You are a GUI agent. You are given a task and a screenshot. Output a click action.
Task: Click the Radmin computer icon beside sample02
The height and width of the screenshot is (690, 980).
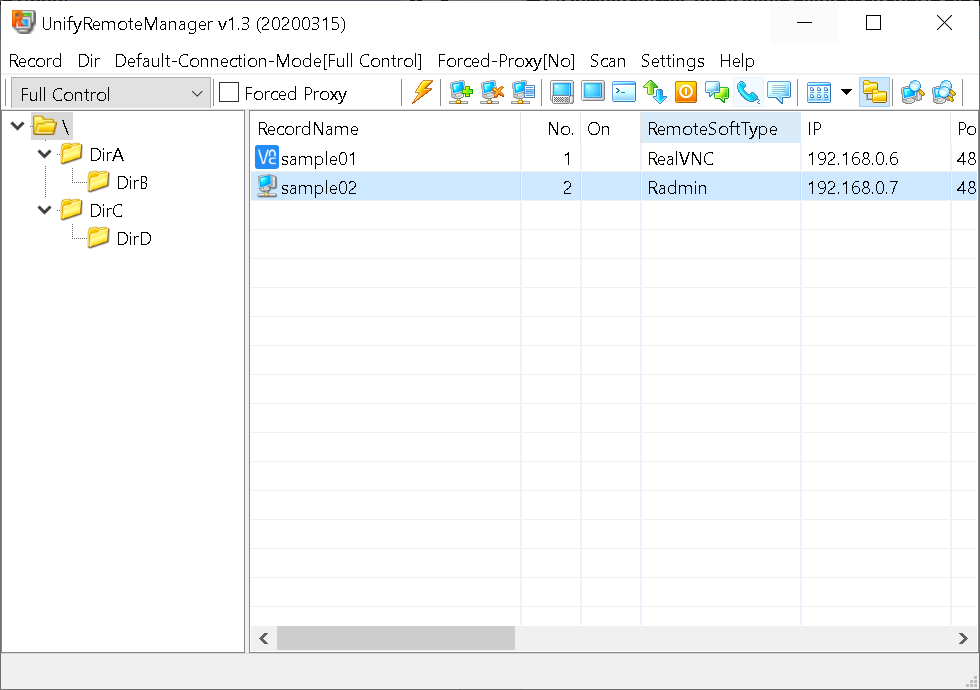(x=267, y=186)
